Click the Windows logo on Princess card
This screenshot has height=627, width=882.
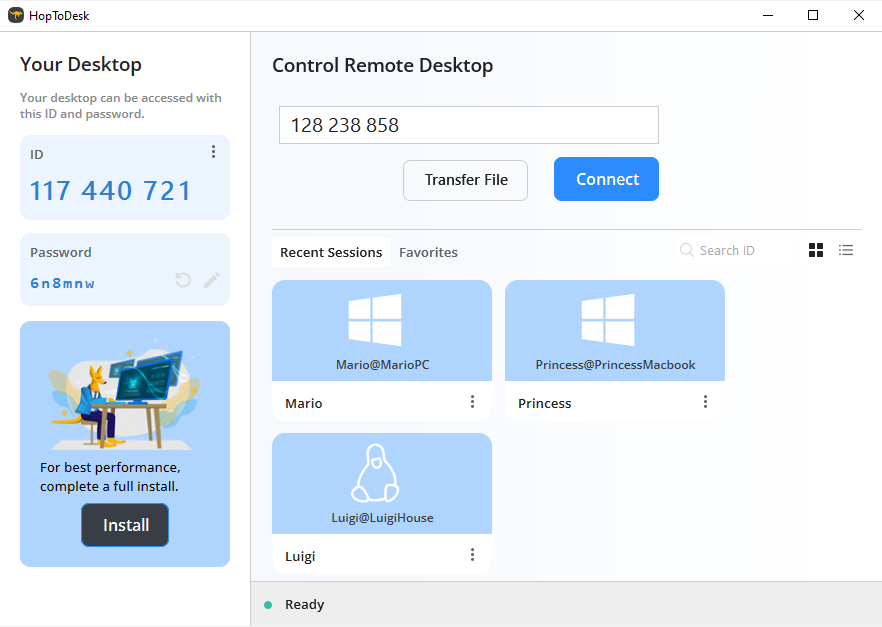608,320
